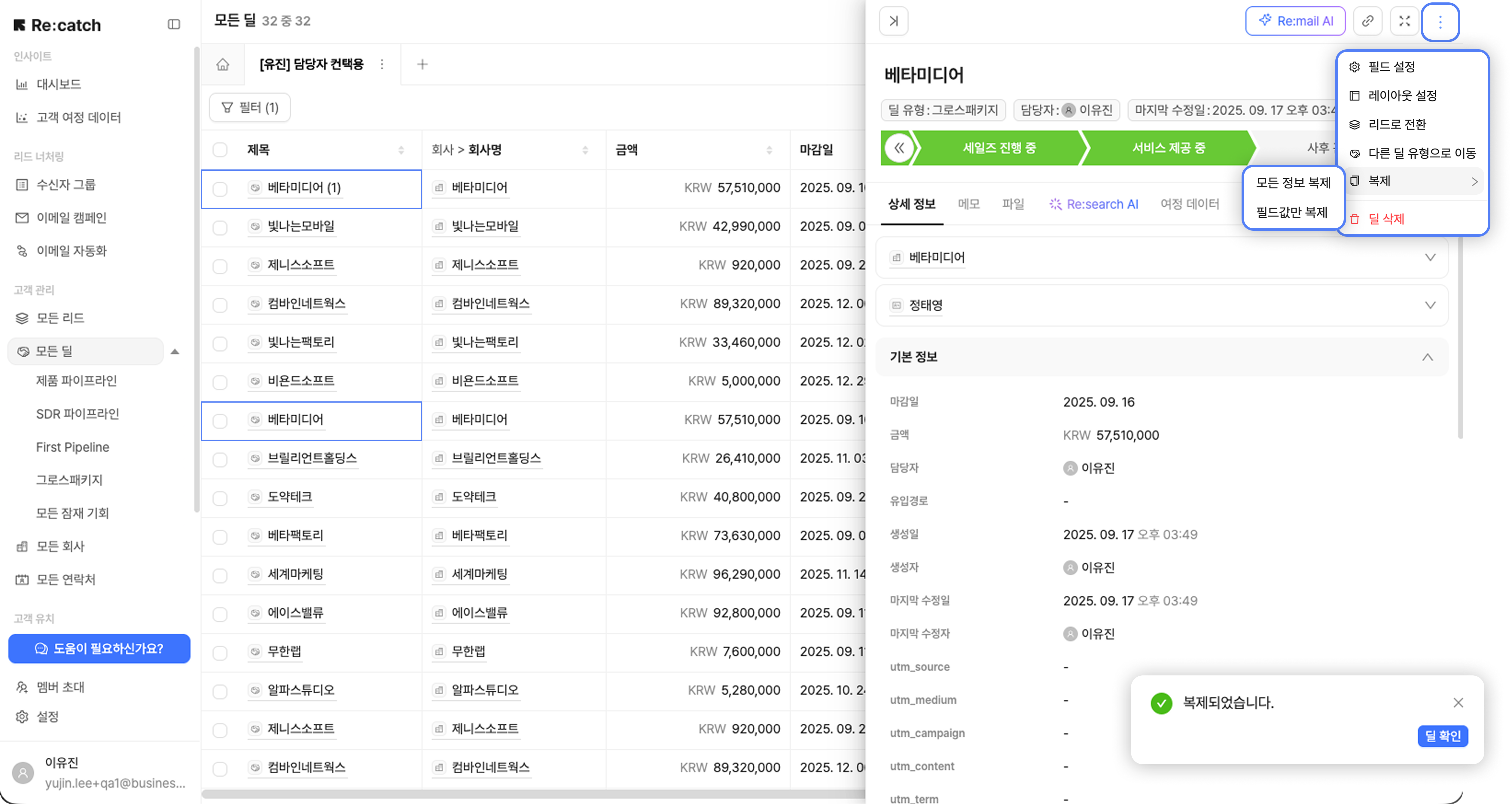Select the 베타미디어 (1) row checkbox

(x=220, y=189)
